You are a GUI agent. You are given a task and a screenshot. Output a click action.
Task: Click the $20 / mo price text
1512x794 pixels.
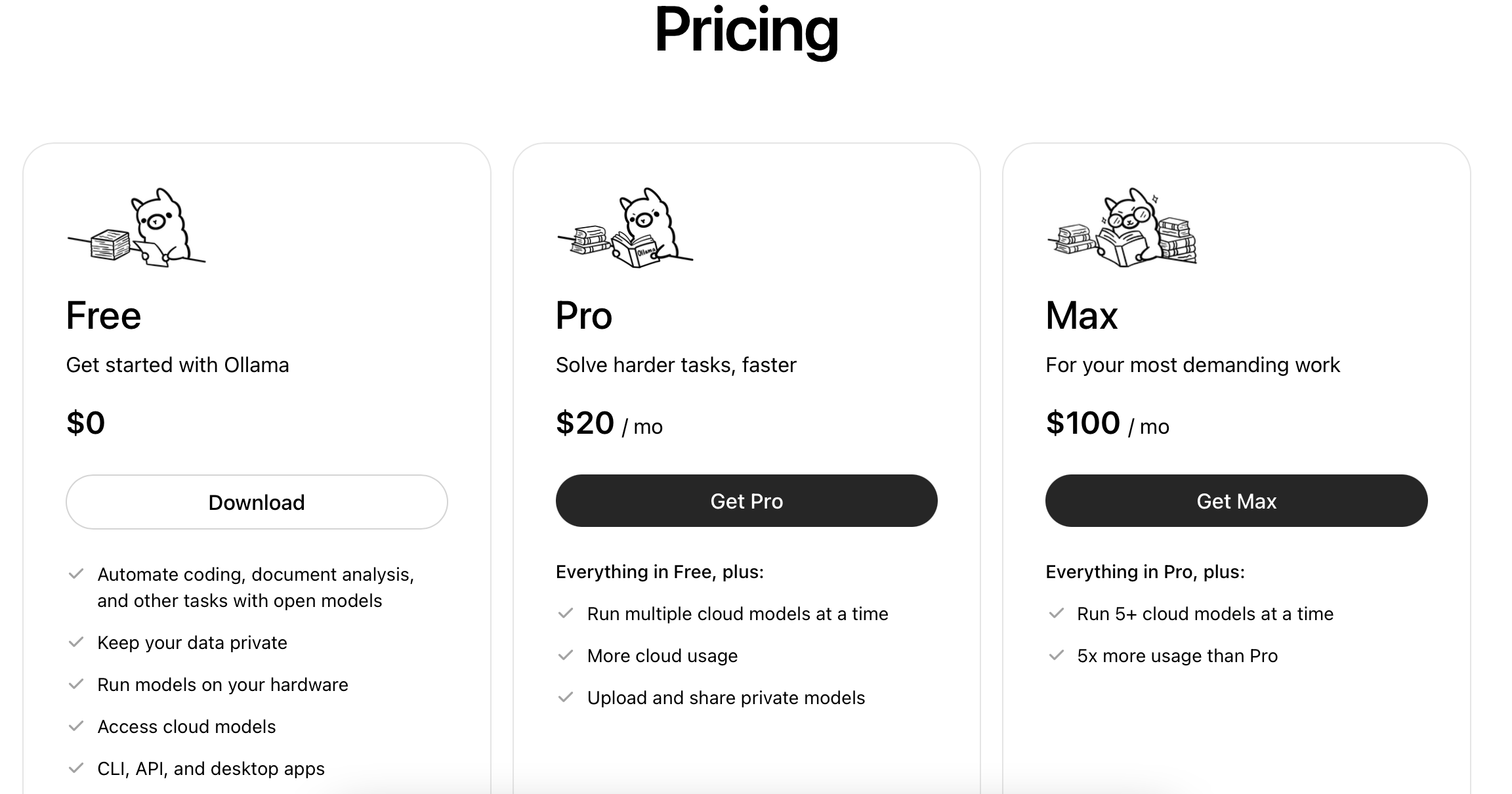click(x=609, y=424)
